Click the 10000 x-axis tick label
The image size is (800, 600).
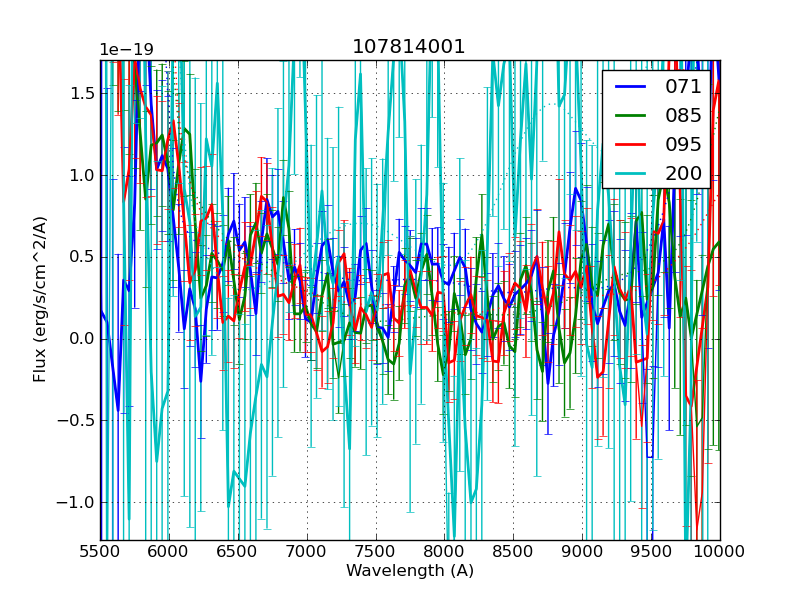click(720, 552)
